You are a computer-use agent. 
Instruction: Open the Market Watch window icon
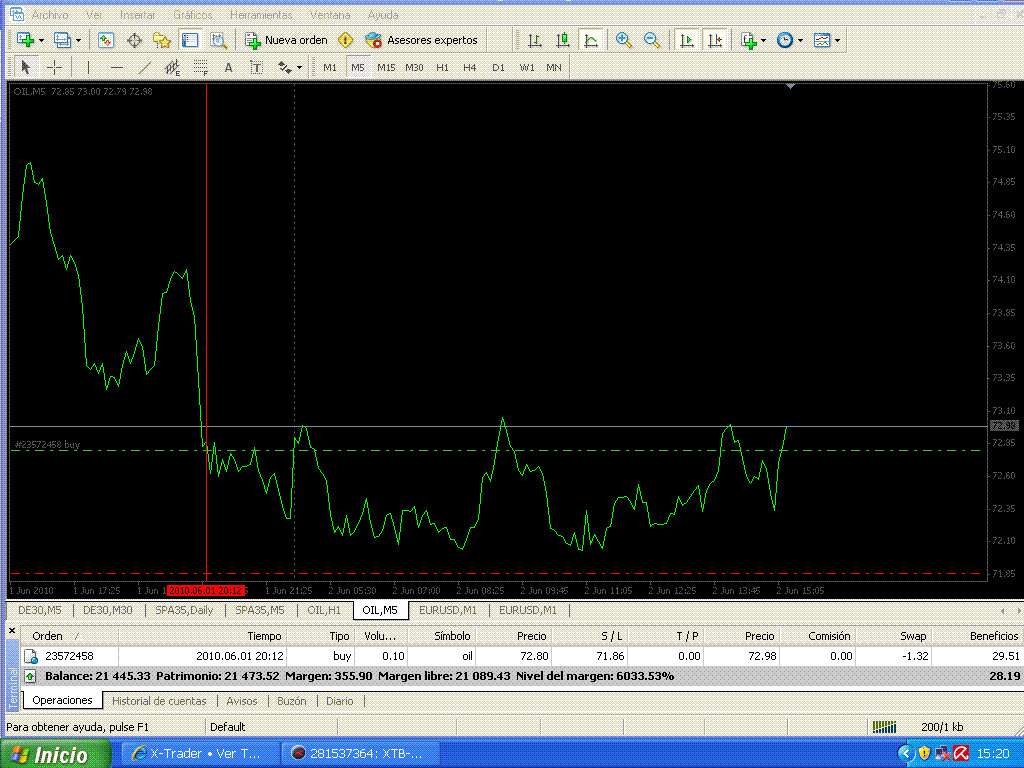pos(106,40)
